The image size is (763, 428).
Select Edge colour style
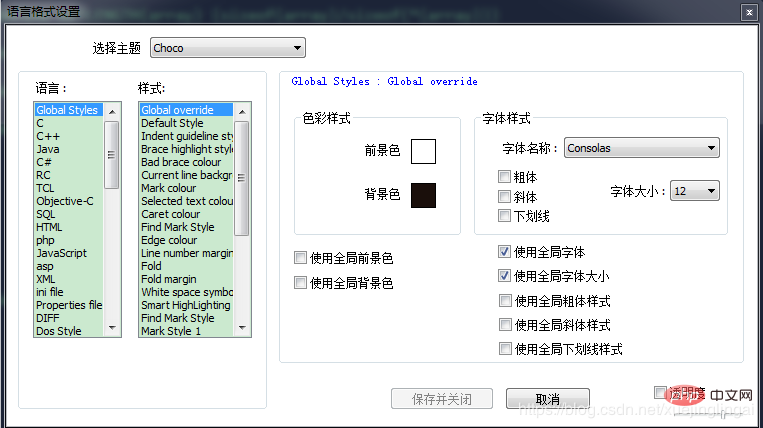click(x=186, y=240)
